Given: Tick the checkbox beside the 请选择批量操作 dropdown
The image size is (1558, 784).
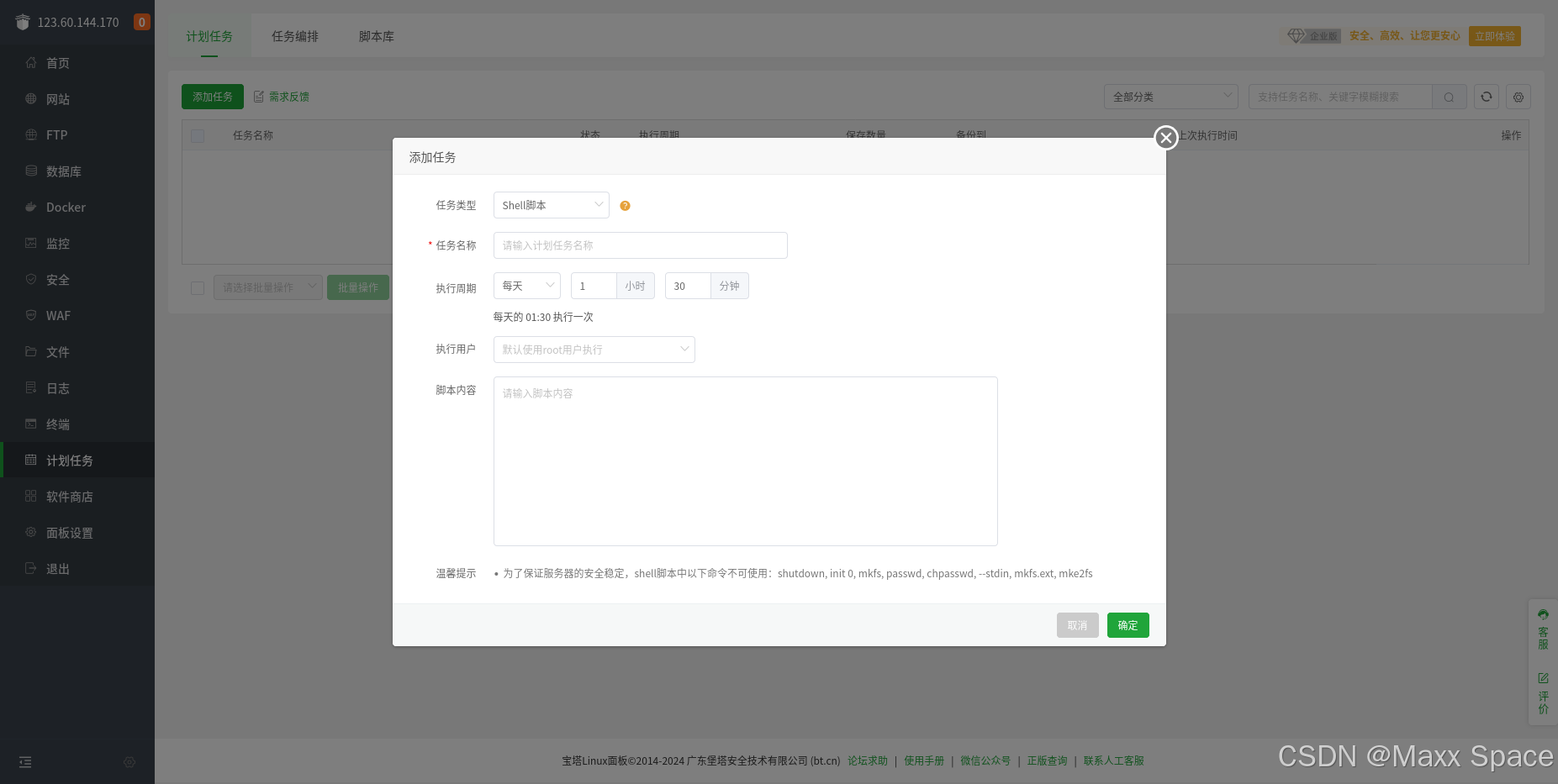Looking at the screenshot, I should tap(198, 288).
